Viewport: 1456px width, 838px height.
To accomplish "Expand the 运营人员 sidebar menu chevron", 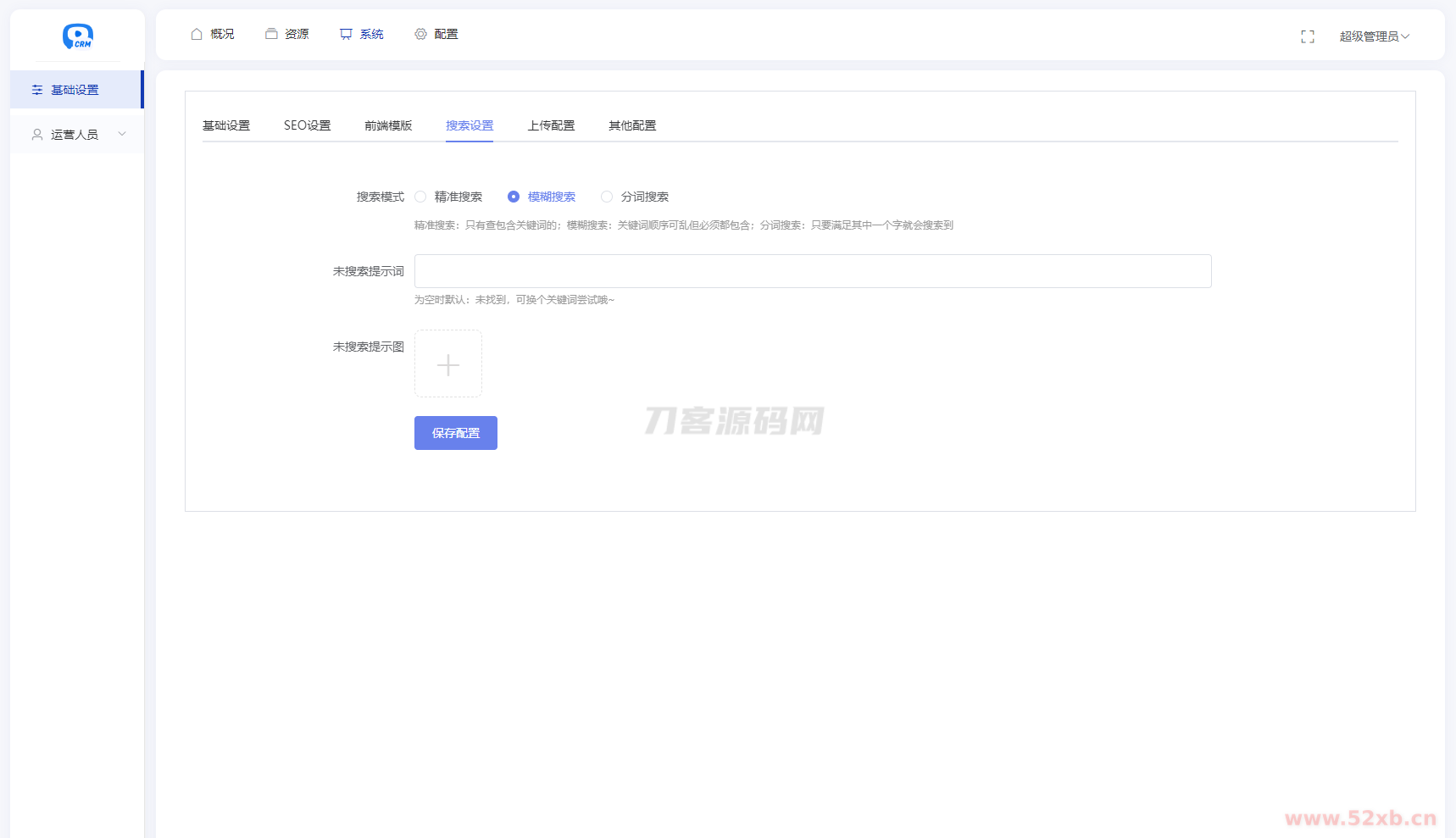I will pyautogui.click(x=122, y=134).
